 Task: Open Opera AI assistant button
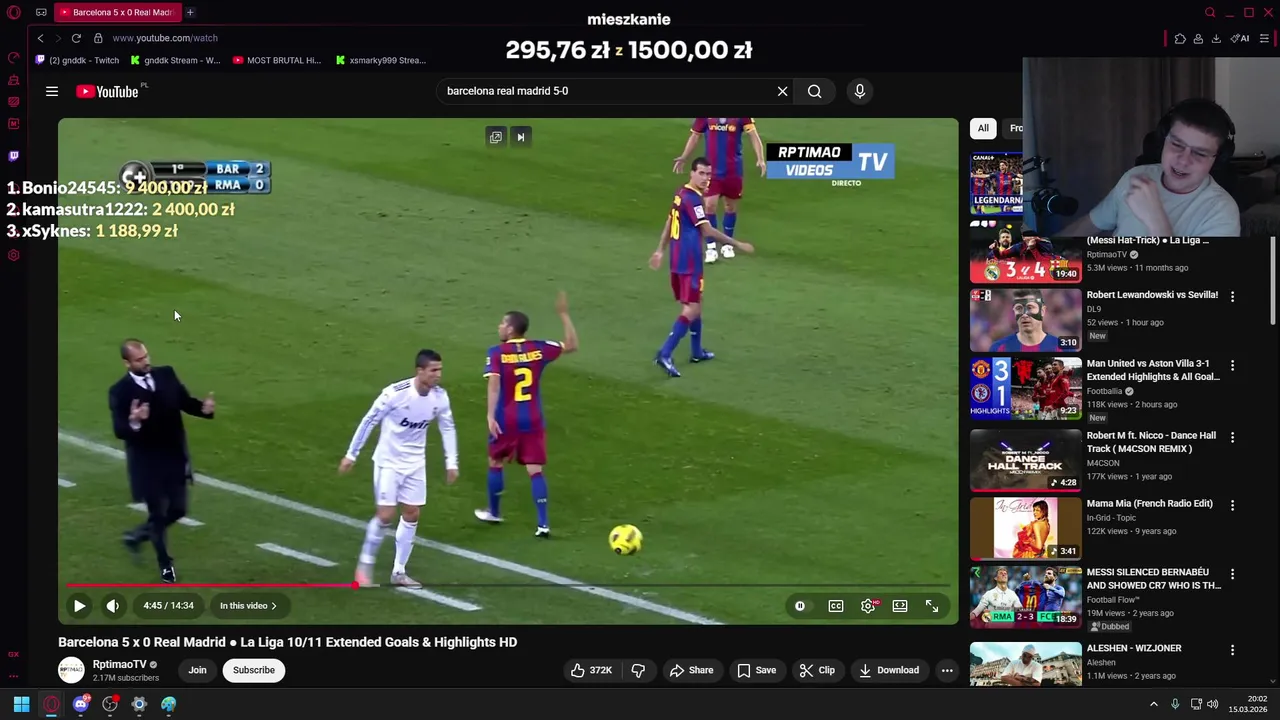tap(1240, 38)
